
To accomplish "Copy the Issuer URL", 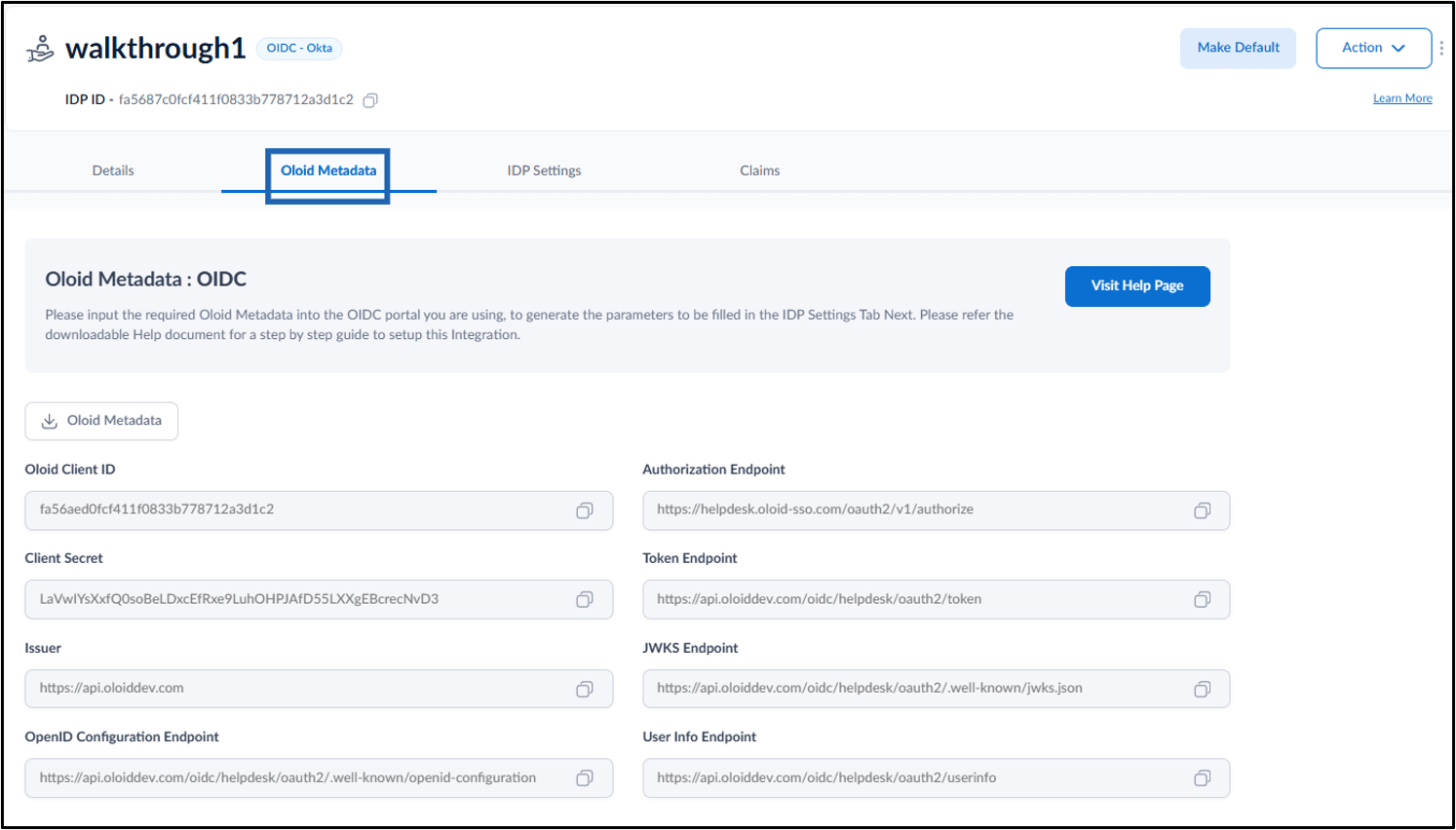I will [x=585, y=689].
